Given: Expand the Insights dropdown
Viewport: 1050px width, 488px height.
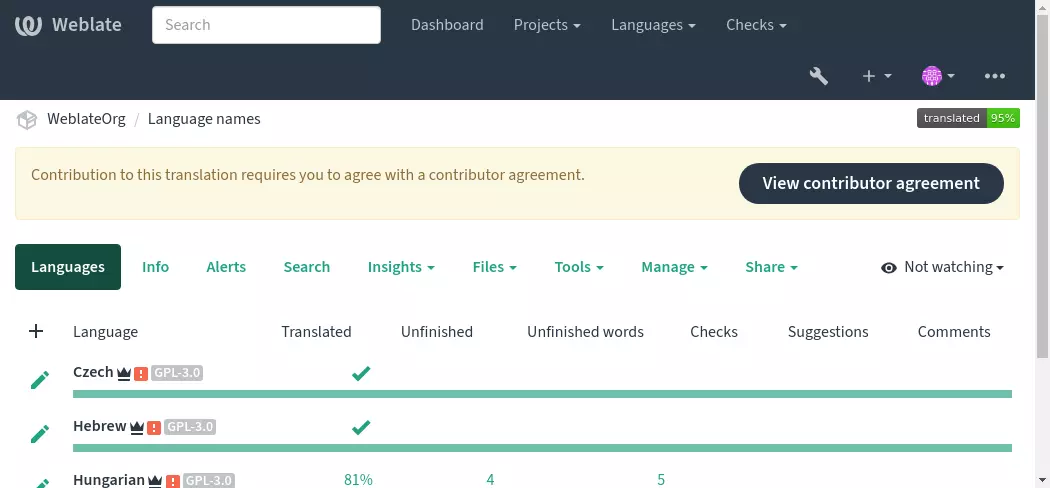Looking at the screenshot, I should pyautogui.click(x=401, y=267).
